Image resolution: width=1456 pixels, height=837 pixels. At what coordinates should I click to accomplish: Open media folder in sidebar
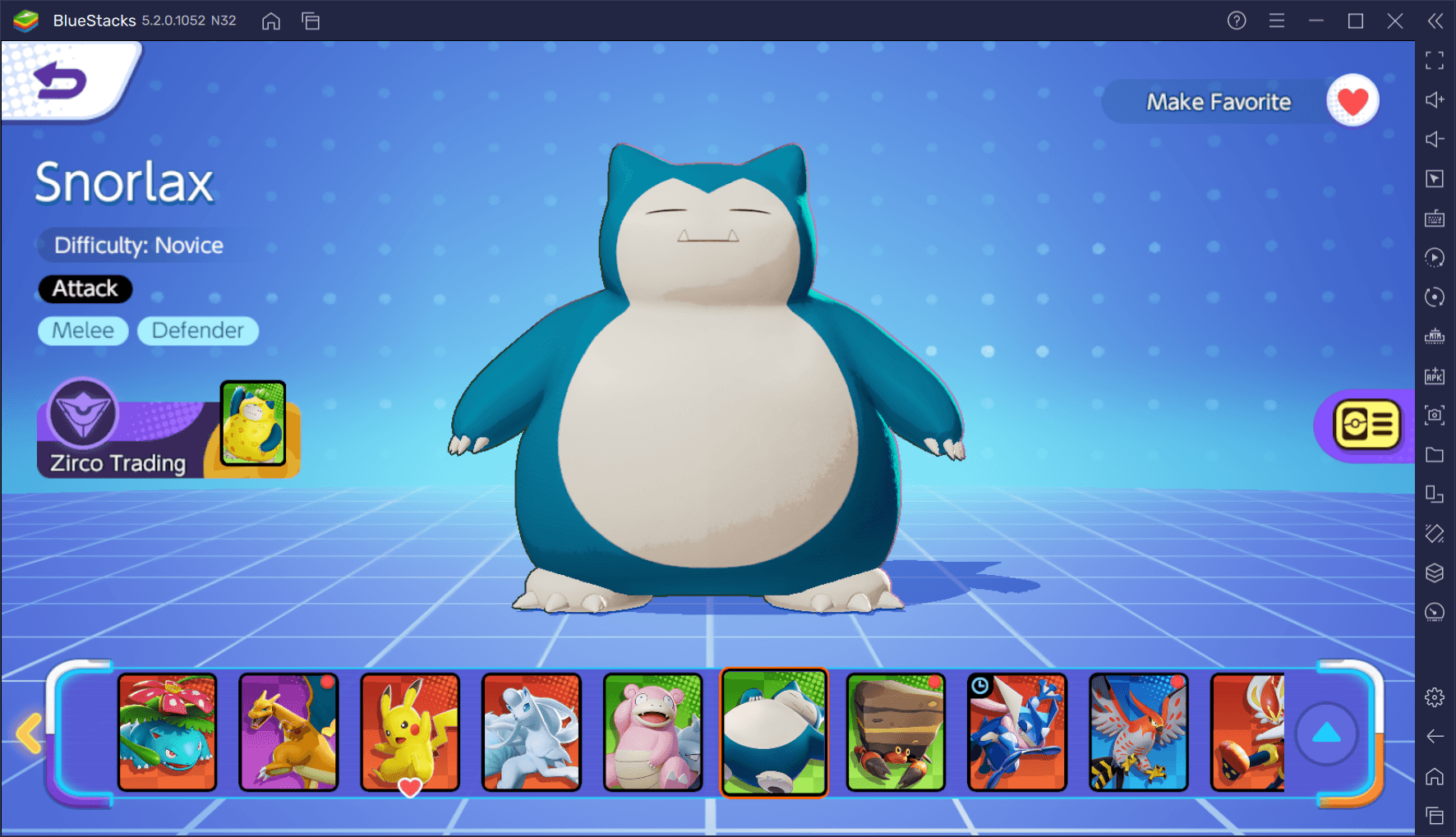pyautogui.click(x=1435, y=454)
